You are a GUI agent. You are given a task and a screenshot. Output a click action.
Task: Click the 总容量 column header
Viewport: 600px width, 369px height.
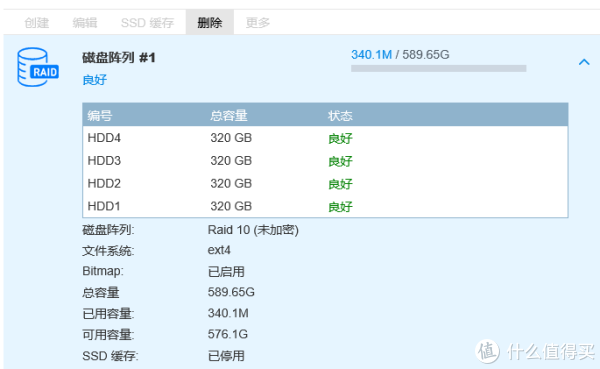(229, 116)
